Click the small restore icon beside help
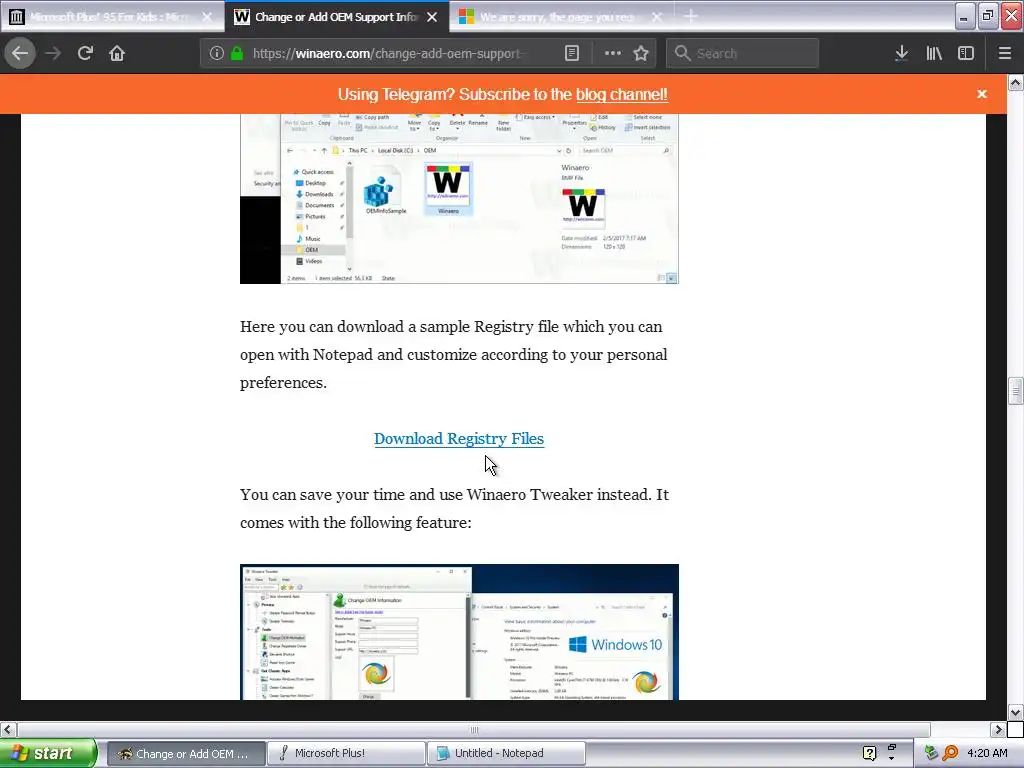Screen dimensions: 1024x768 tap(891, 747)
